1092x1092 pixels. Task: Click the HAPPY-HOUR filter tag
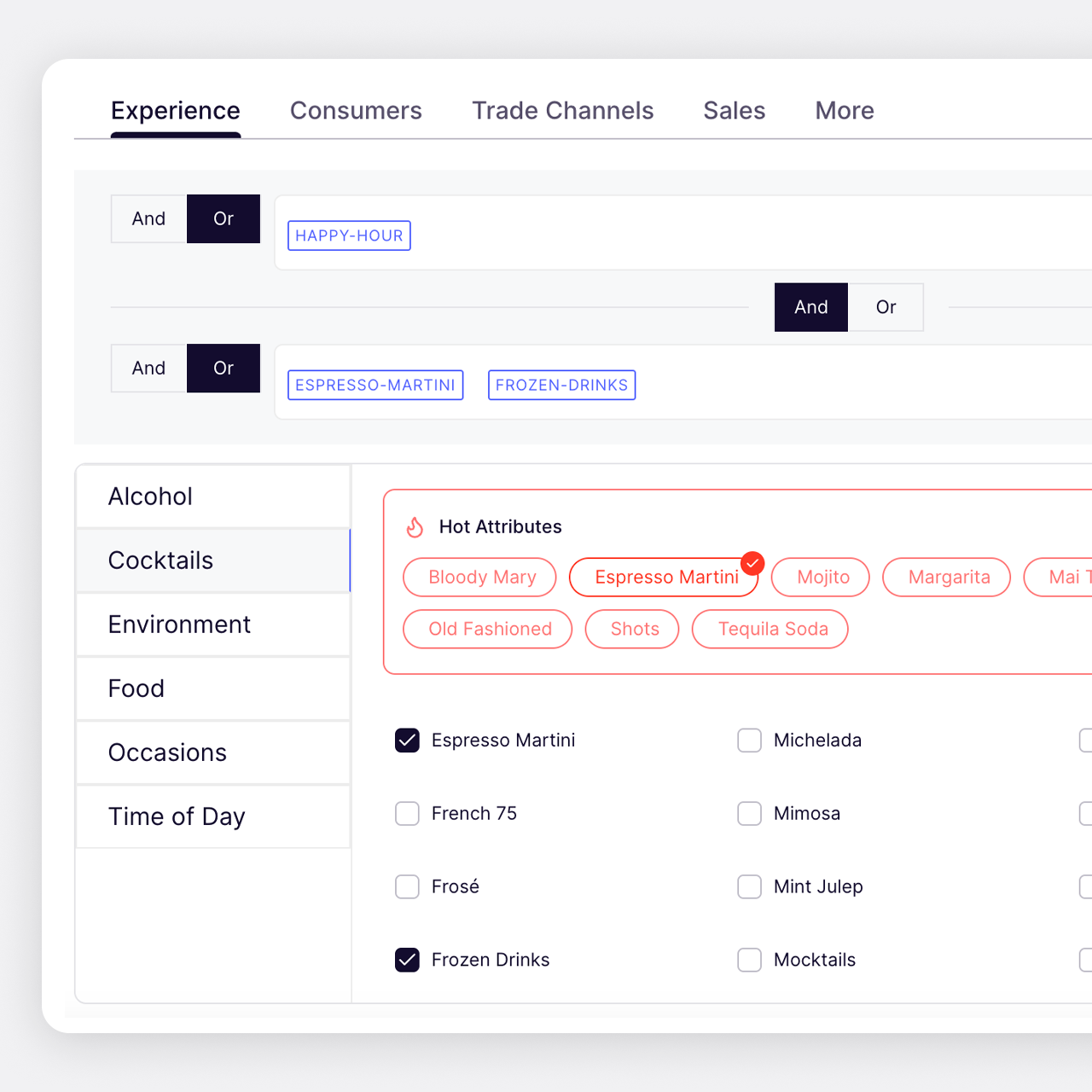[349, 236]
